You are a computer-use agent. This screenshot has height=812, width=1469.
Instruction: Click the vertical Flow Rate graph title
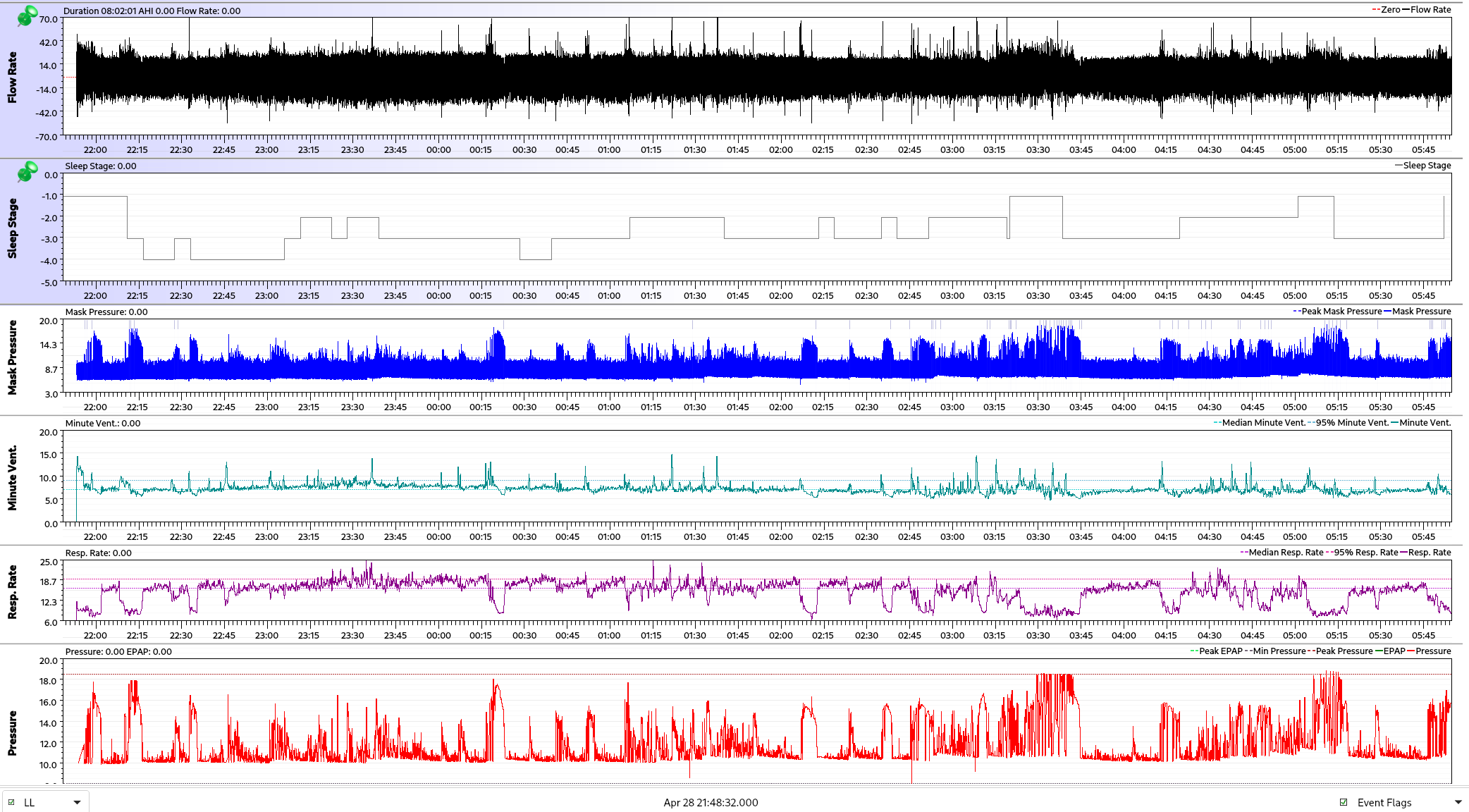pos(12,78)
